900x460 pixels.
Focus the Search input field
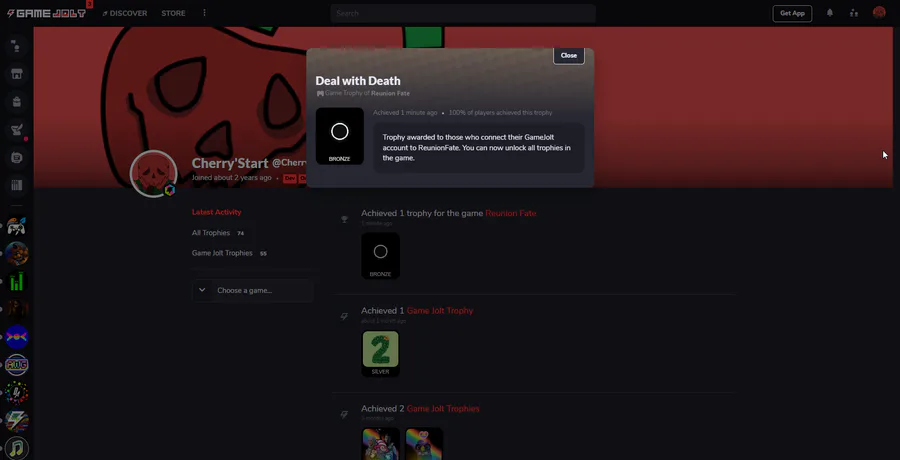pyautogui.click(x=463, y=13)
